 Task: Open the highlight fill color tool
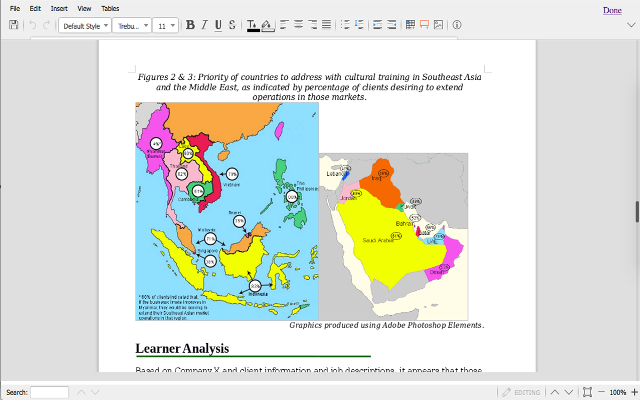[x=267, y=25]
